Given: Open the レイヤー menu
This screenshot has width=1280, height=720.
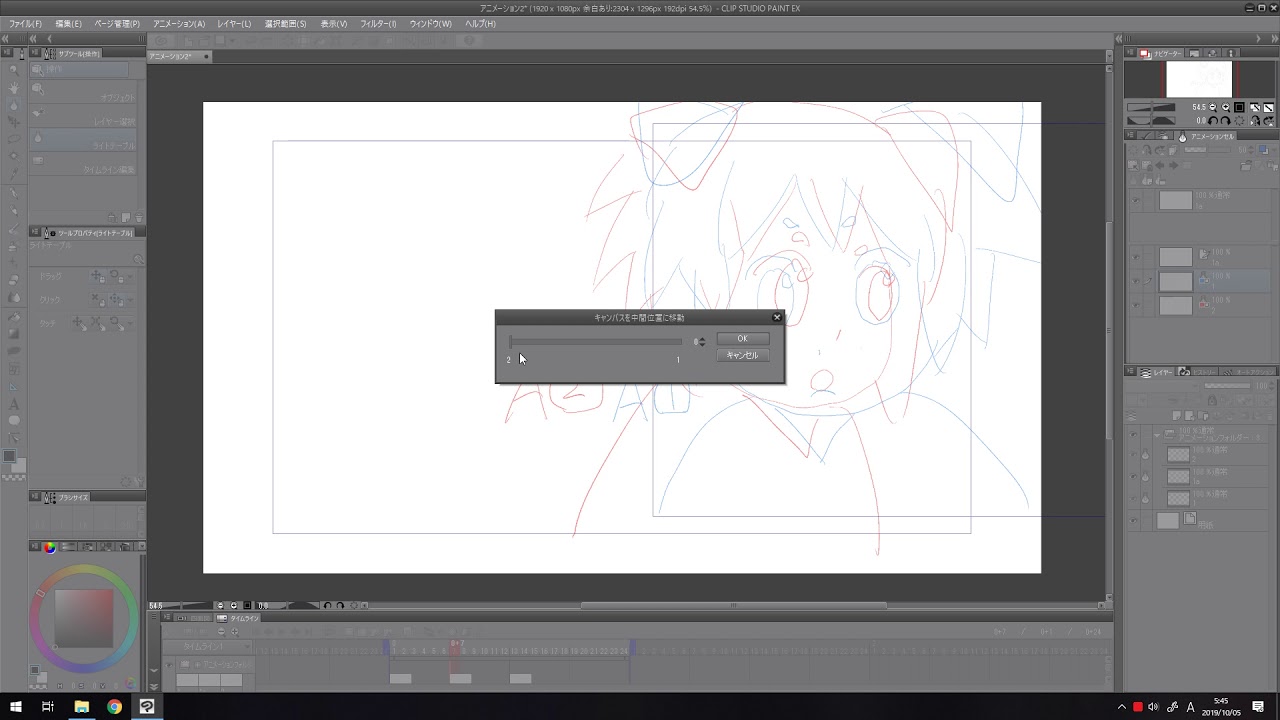Looking at the screenshot, I should tap(234, 23).
